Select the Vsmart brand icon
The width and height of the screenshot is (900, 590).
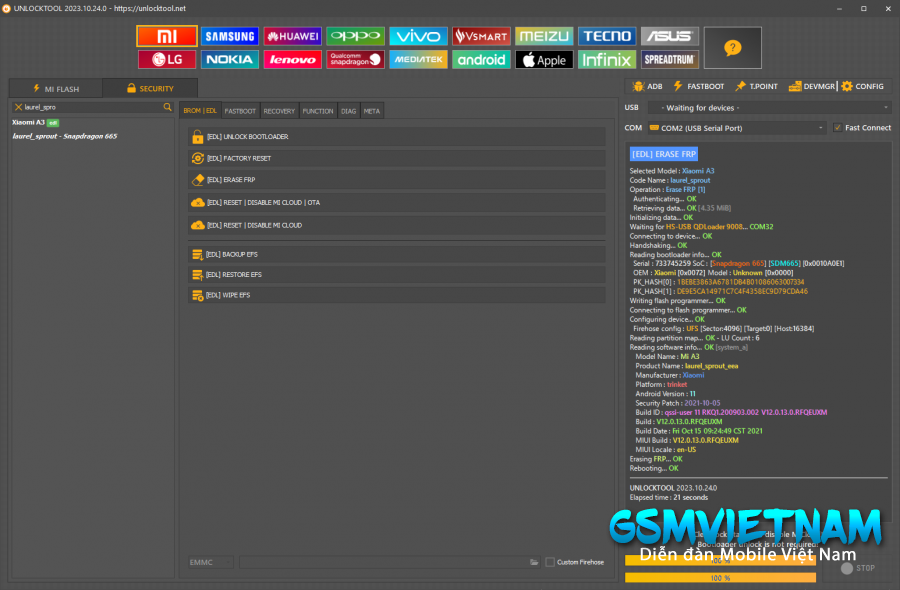pos(481,36)
